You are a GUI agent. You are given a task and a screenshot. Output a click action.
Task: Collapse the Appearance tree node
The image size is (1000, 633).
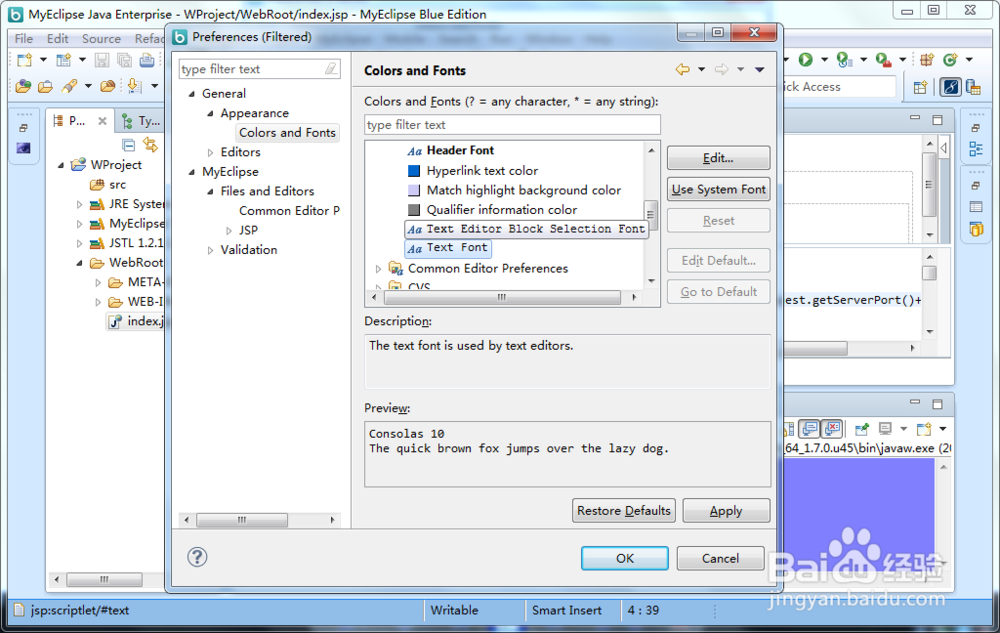(210, 113)
